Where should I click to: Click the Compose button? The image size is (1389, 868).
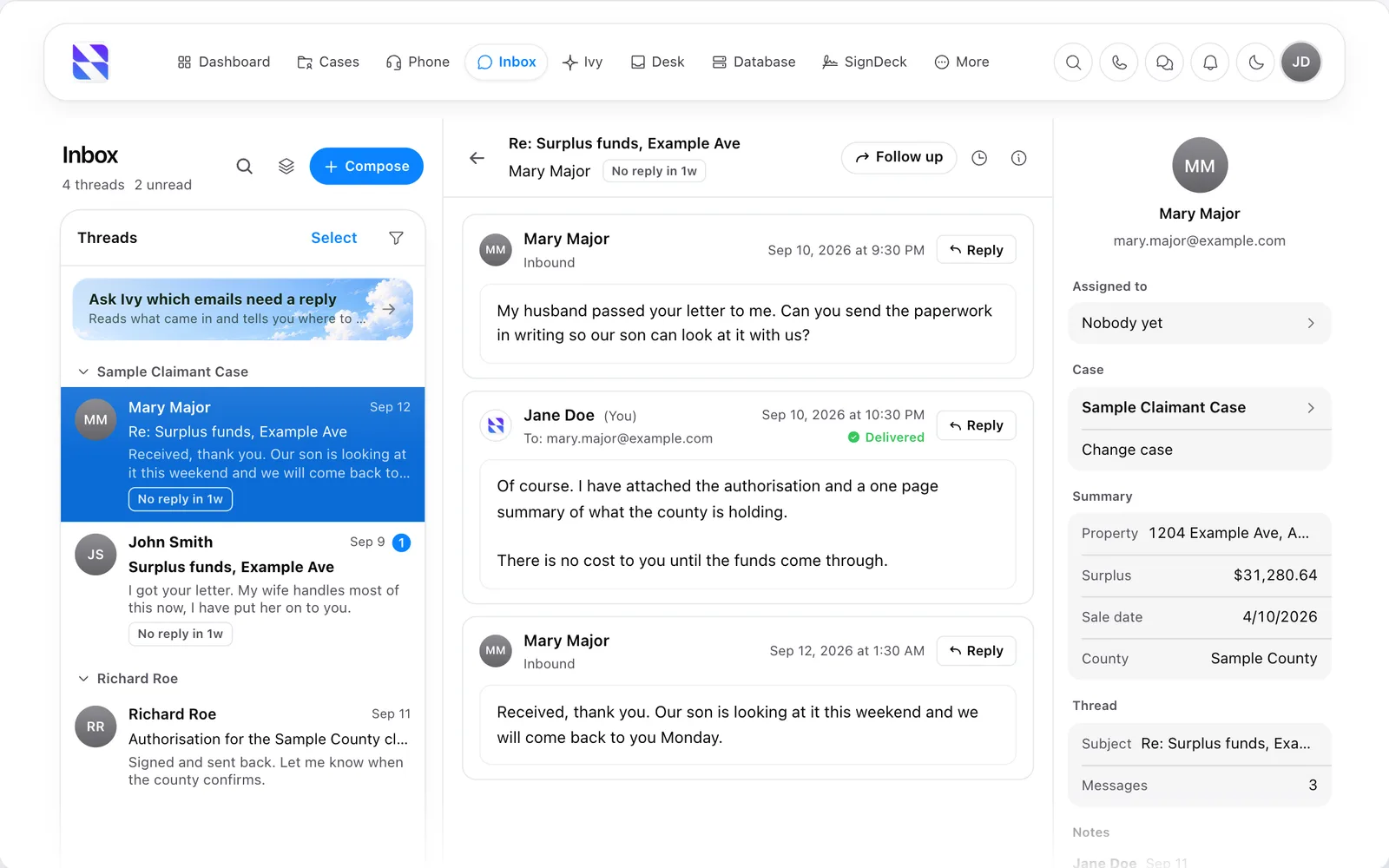[366, 166]
